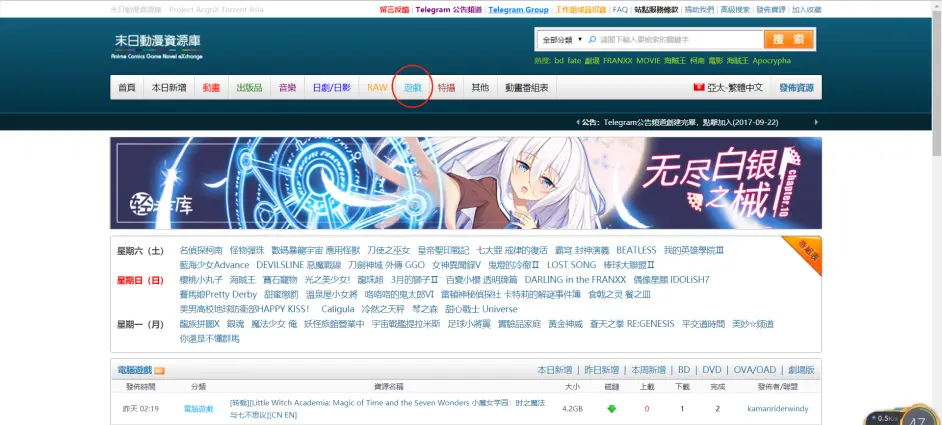Image resolution: width=942 pixels, height=425 pixels.
Task: Open 蒼天之拳 RE:GENESIS schedule link
Action: tap(633, 324)
